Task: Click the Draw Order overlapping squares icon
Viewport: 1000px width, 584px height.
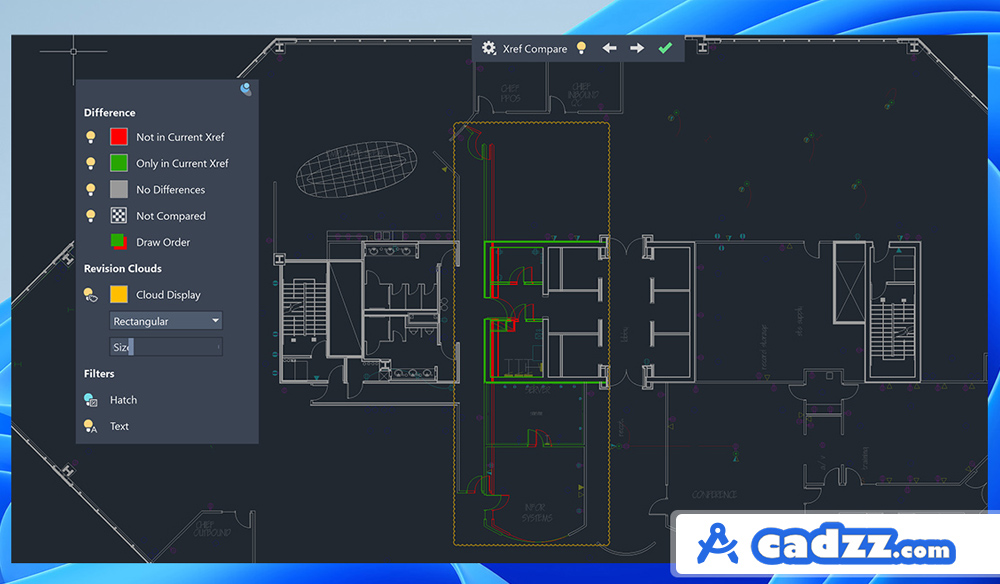Action: coord(119,242)
